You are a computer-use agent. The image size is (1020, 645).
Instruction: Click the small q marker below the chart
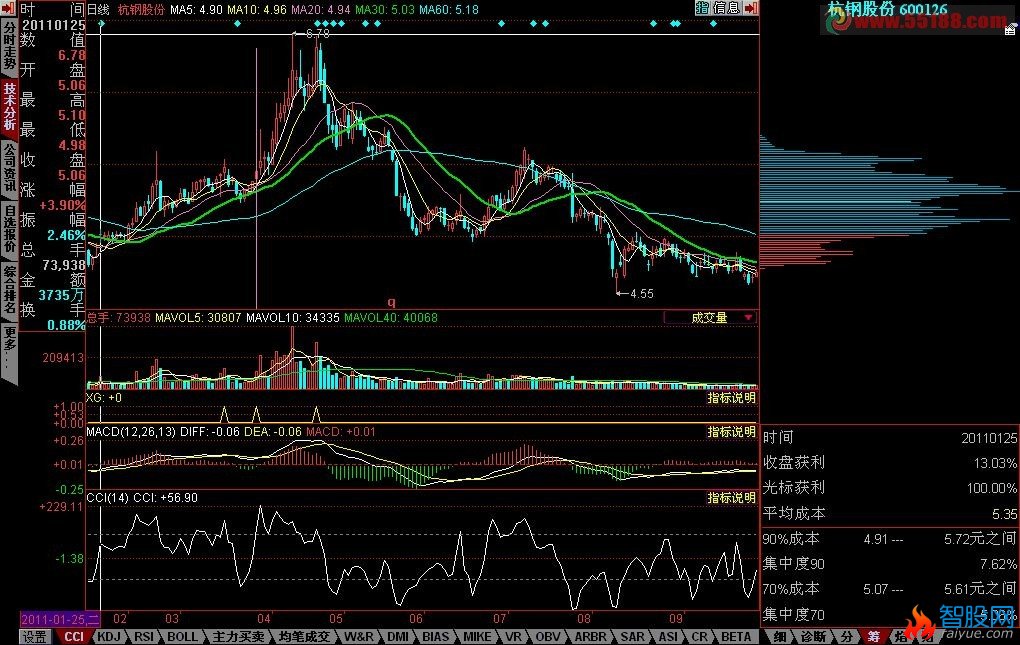coord(392,302)
